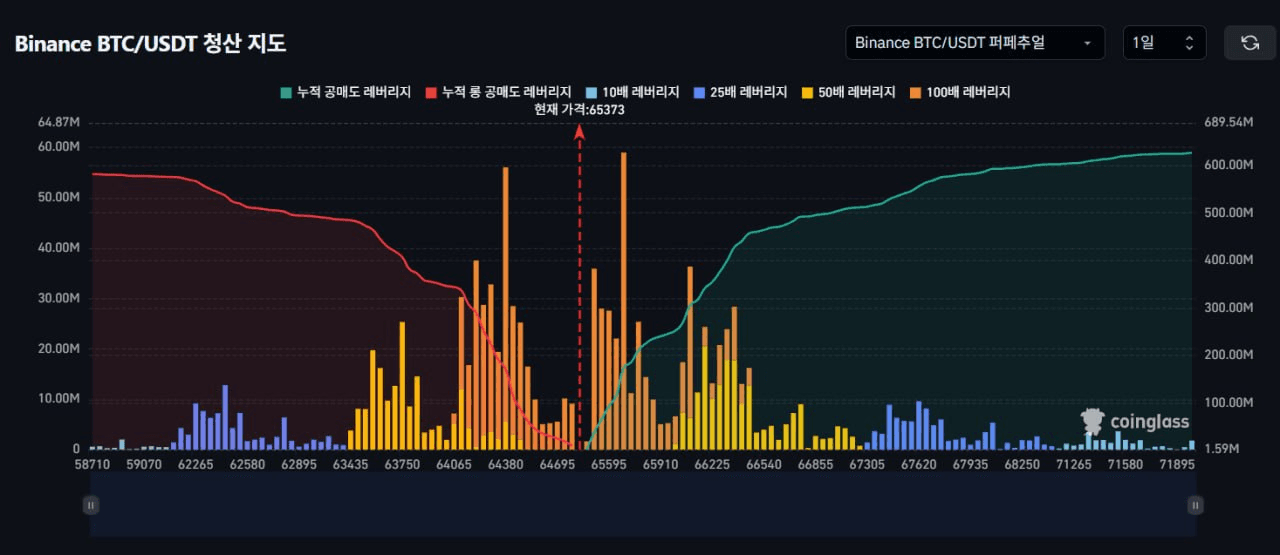Click the dropdown arrow of pair selector
This screenshot has width=1280, height=555.
pyautogui.click(x=1087, y=43)
